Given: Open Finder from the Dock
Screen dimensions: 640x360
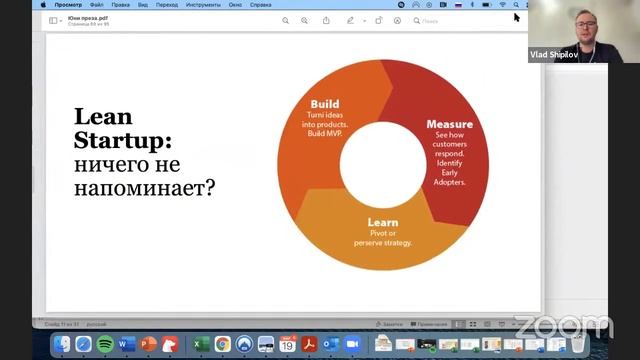Looking at the screenshot, I should (62, 344).
